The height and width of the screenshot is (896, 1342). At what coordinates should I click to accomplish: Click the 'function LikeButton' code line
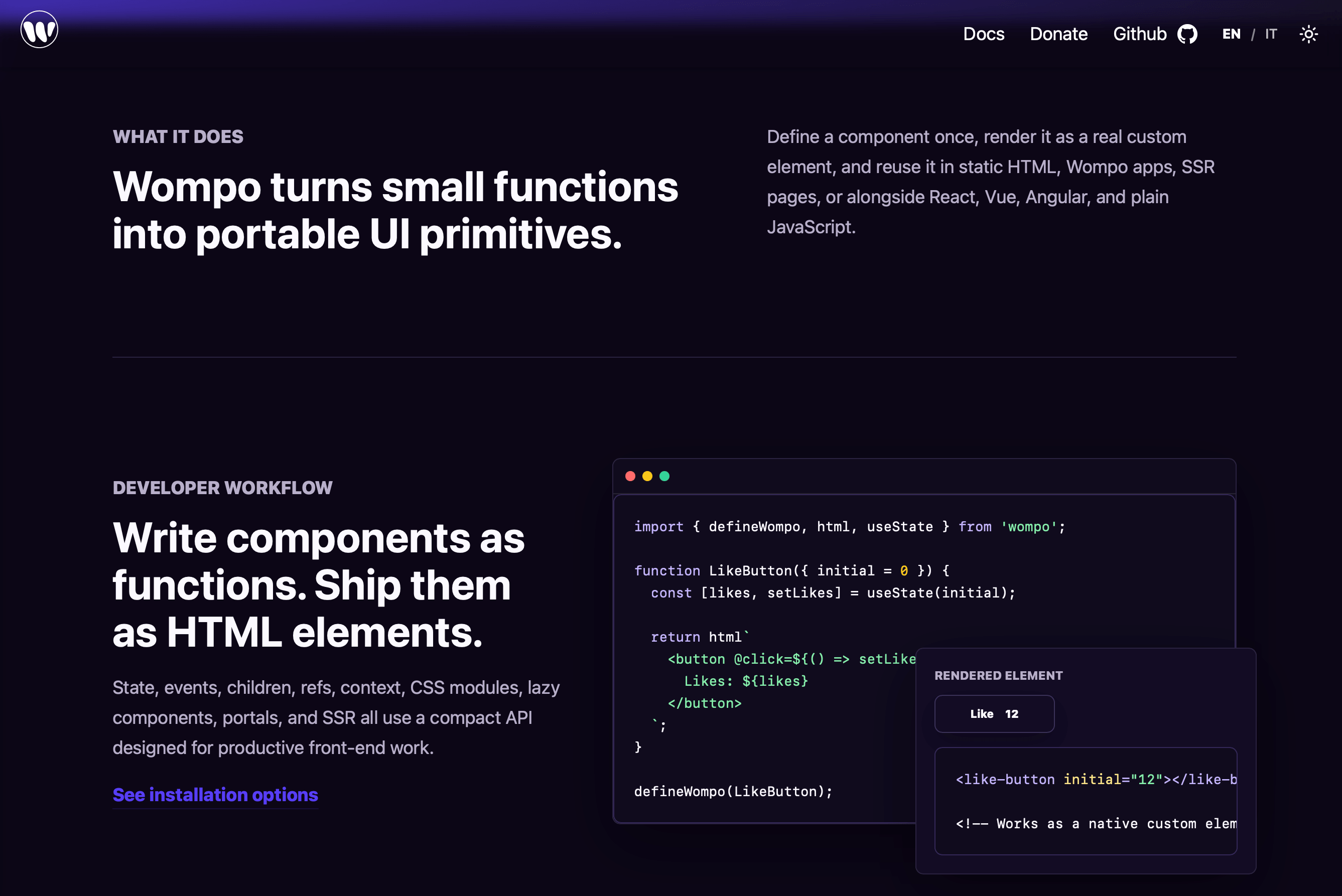791,570
